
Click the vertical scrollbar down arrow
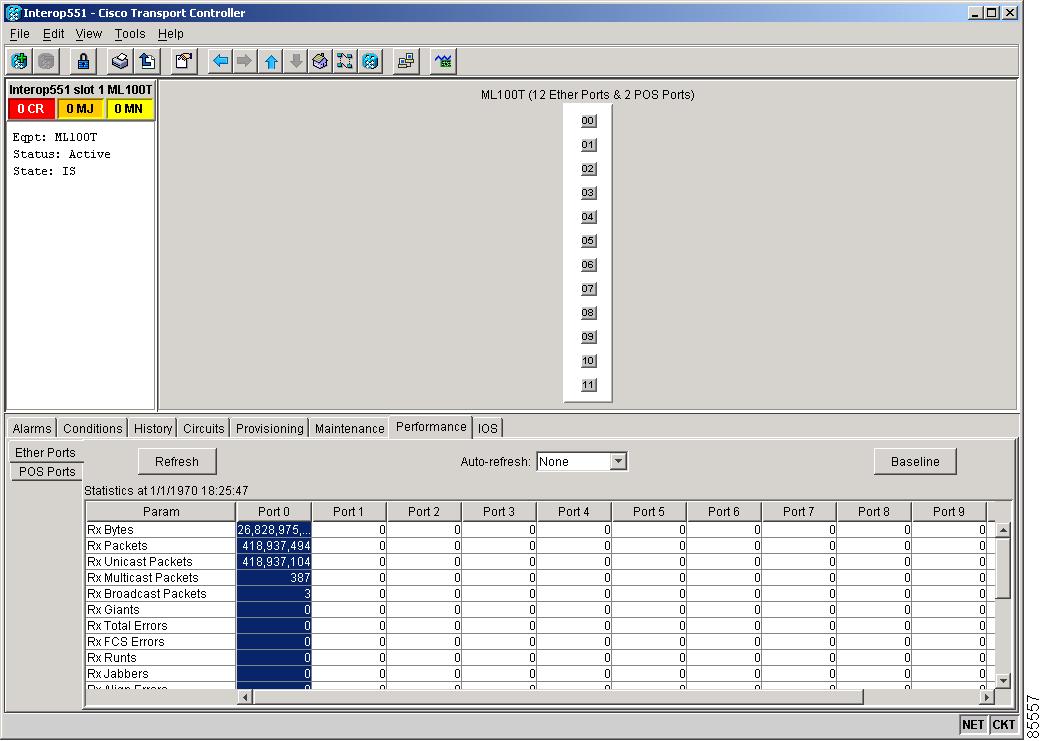click(x=1003, y=680)
